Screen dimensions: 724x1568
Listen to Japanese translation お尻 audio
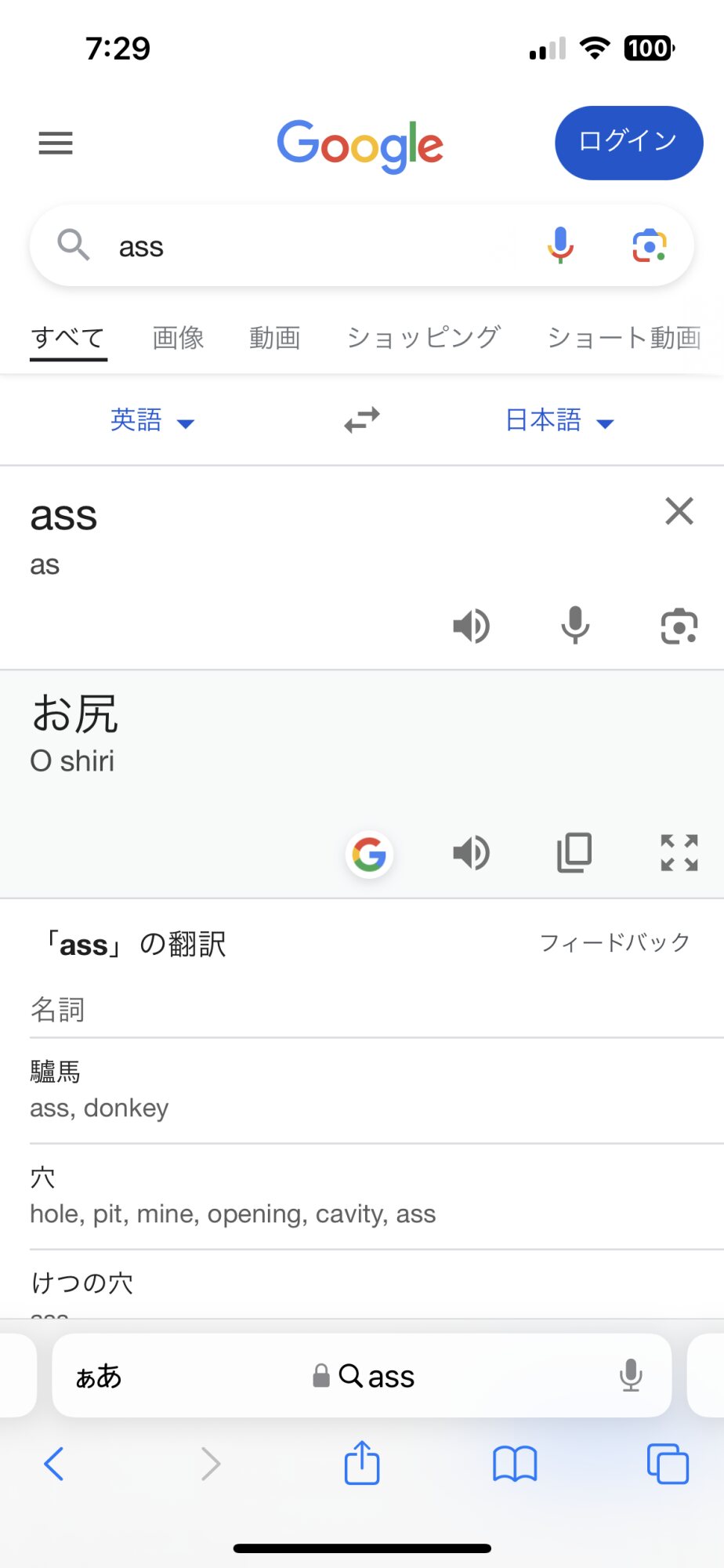(472, 853)
